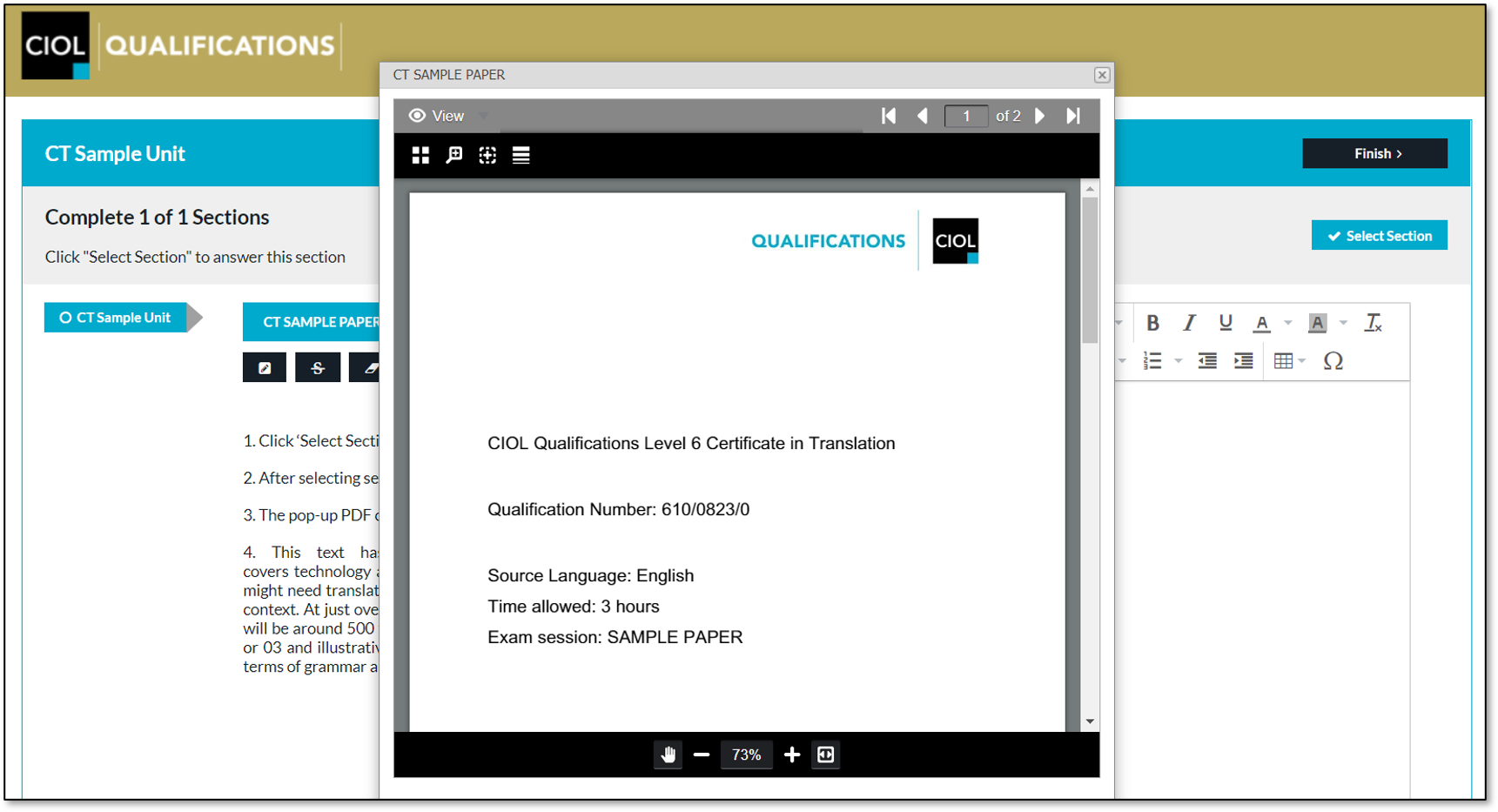This screenshot has height=812, width=1498.
Task: Click the page number input field
Action: [966, 116]
